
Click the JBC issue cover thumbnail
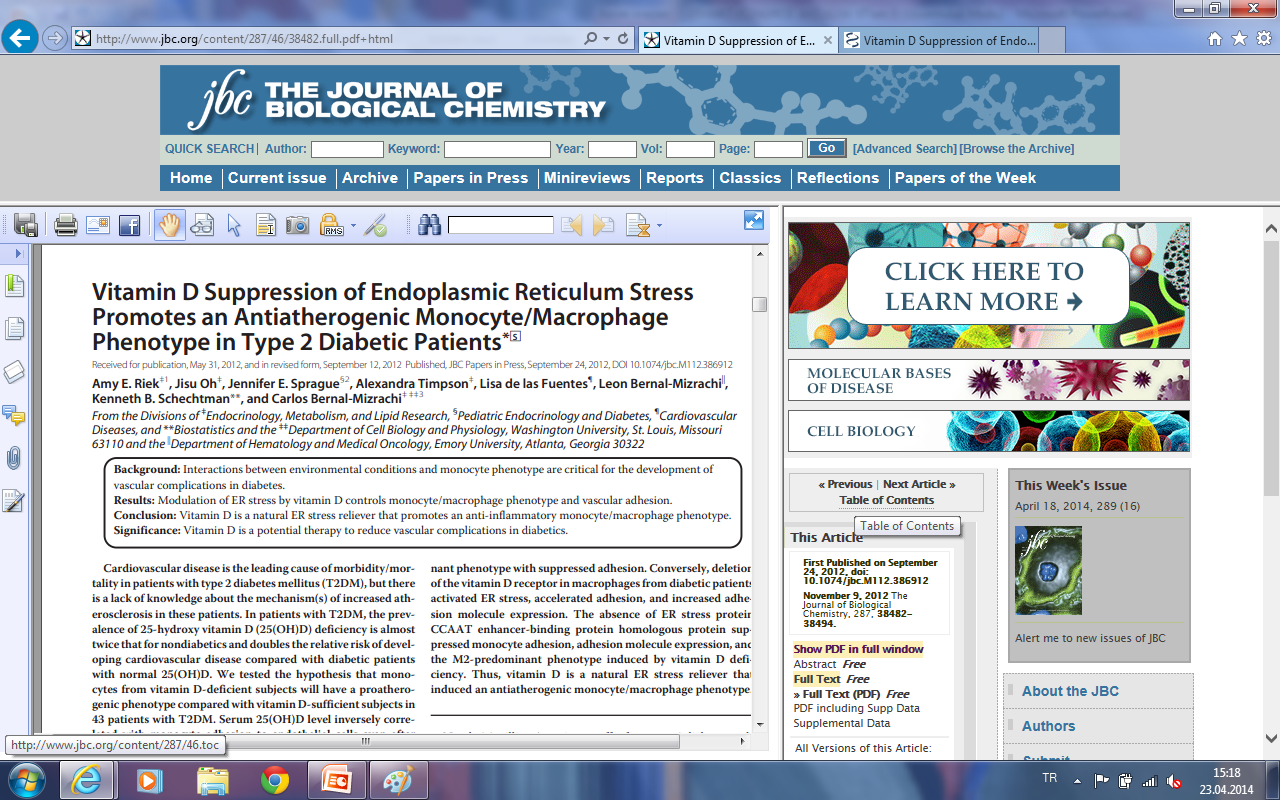[x=1048, y=570]
